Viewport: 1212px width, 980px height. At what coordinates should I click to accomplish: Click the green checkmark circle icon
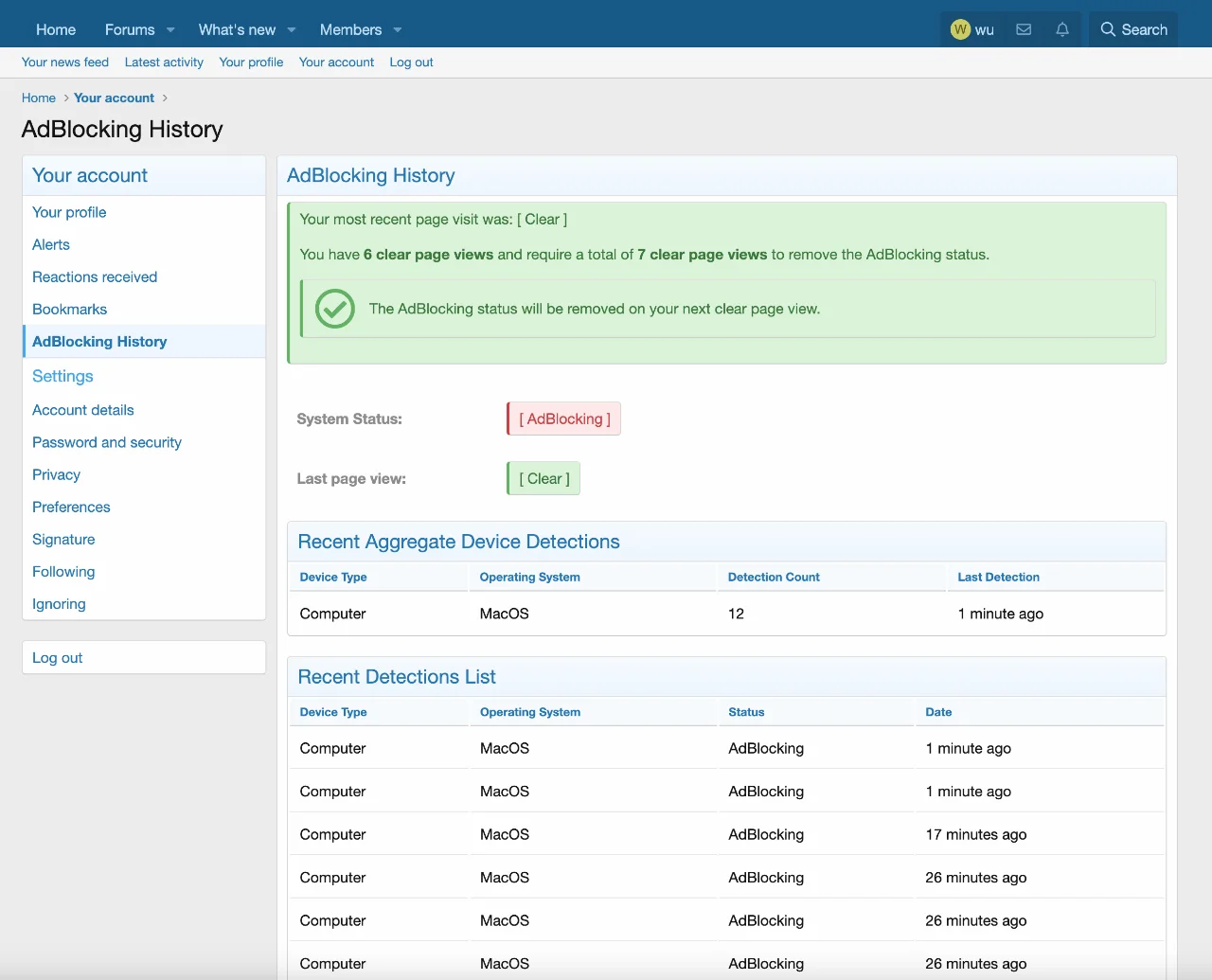pyautogui.click(x=334, y=309)
